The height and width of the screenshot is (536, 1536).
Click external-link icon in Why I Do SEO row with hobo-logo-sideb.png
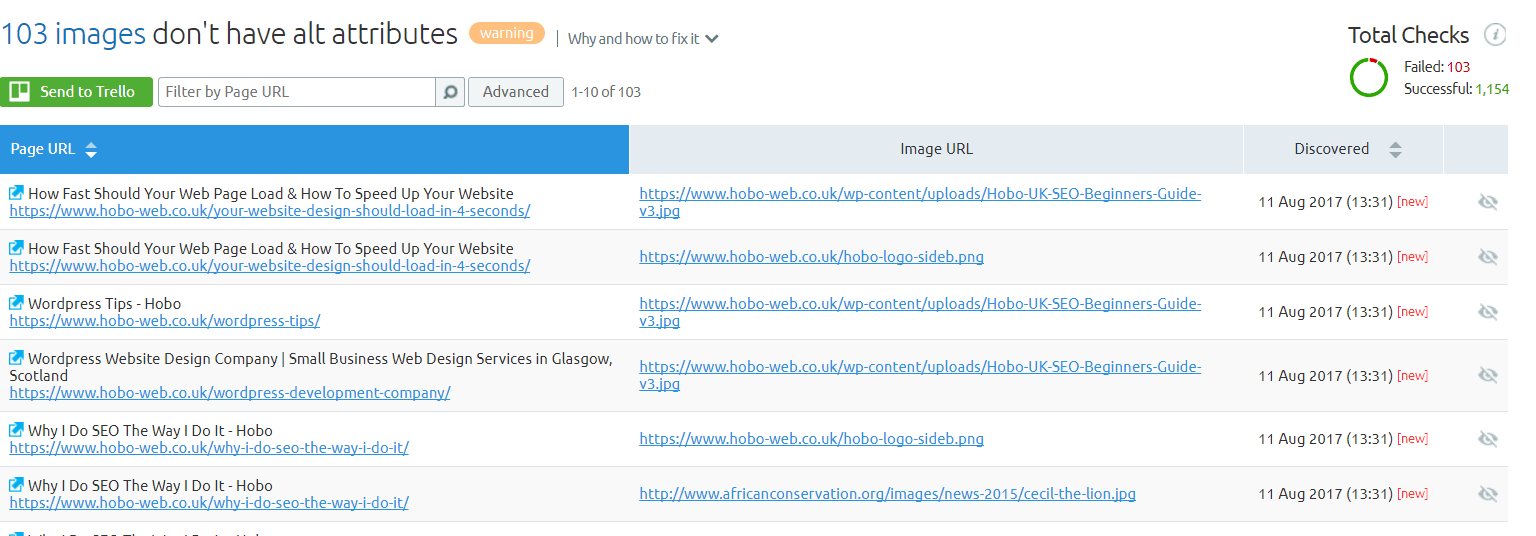[x=16, y=430]
